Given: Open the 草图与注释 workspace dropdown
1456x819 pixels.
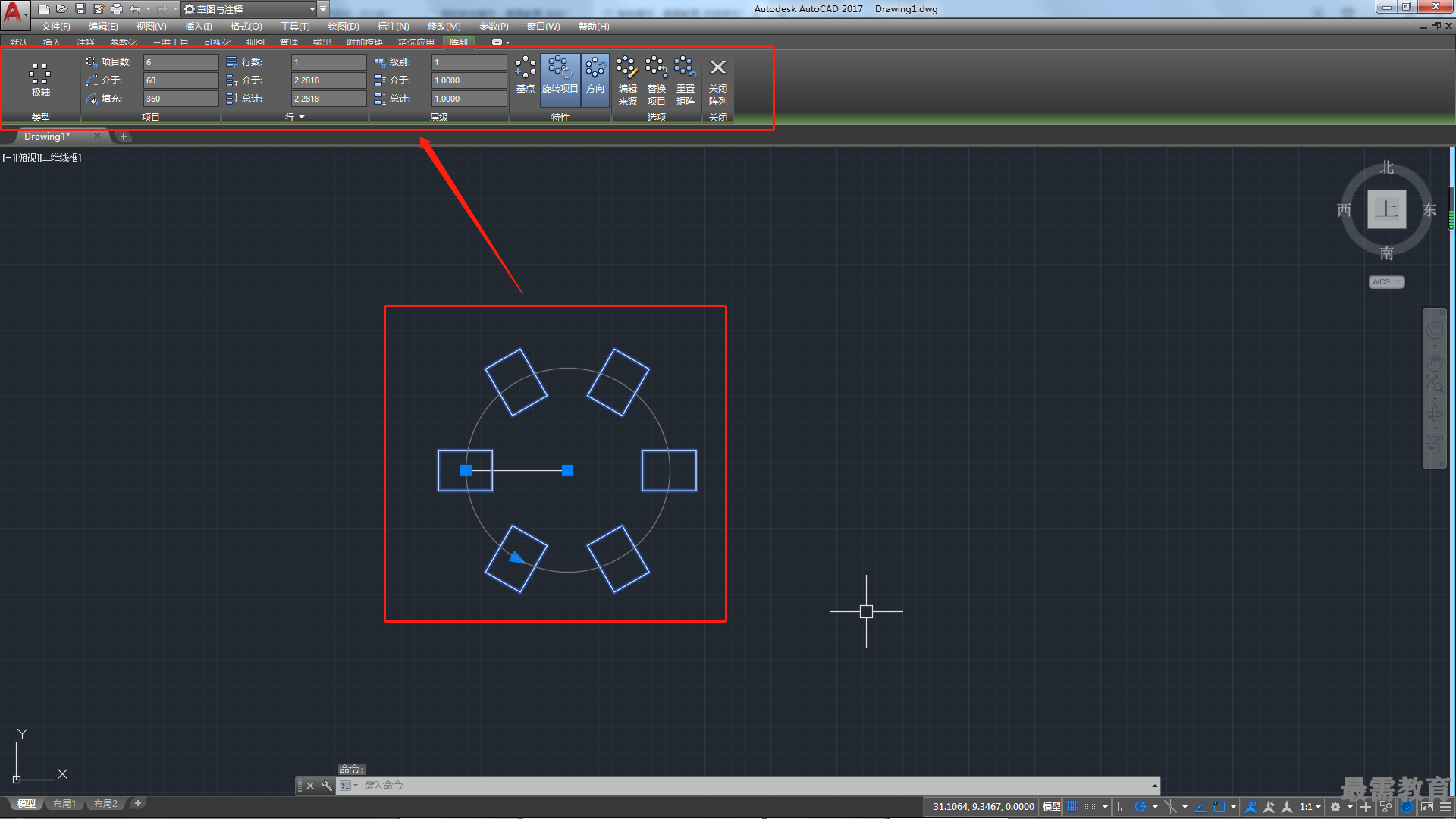Looking at the screenshot, I should click(250, 9).
